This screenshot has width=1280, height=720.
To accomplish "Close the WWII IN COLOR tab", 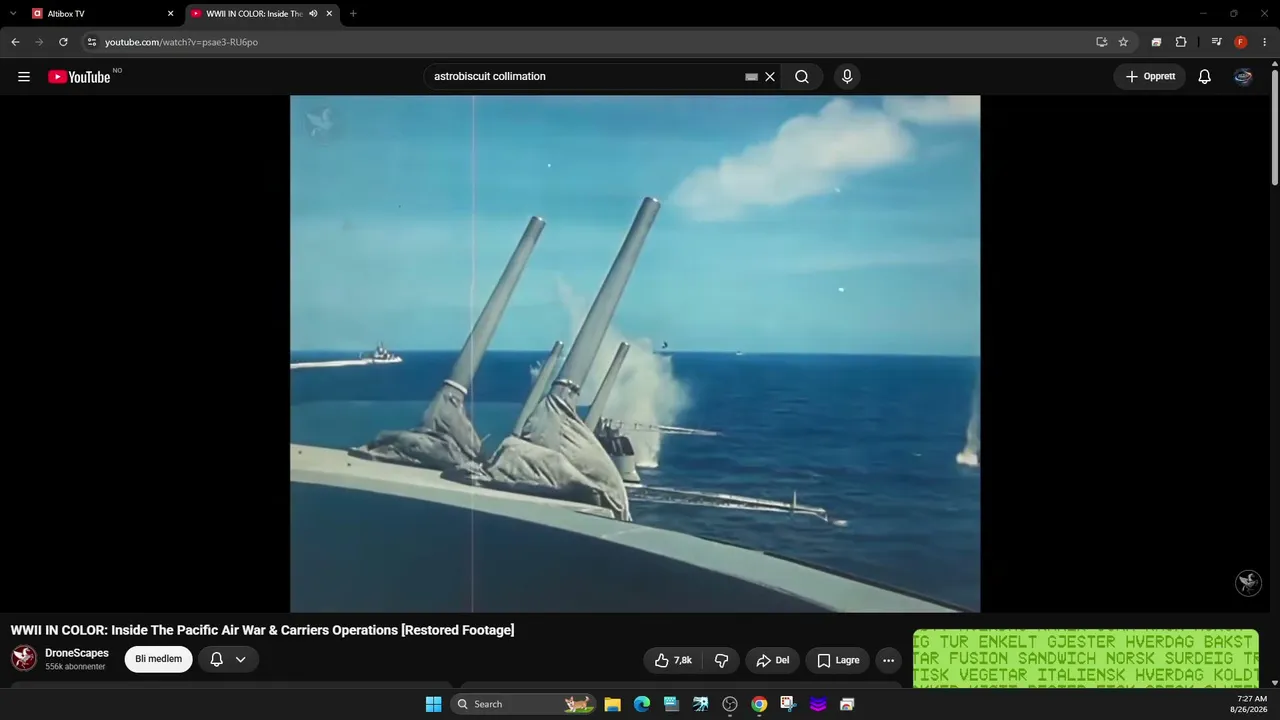I will (x=329, y=14).
